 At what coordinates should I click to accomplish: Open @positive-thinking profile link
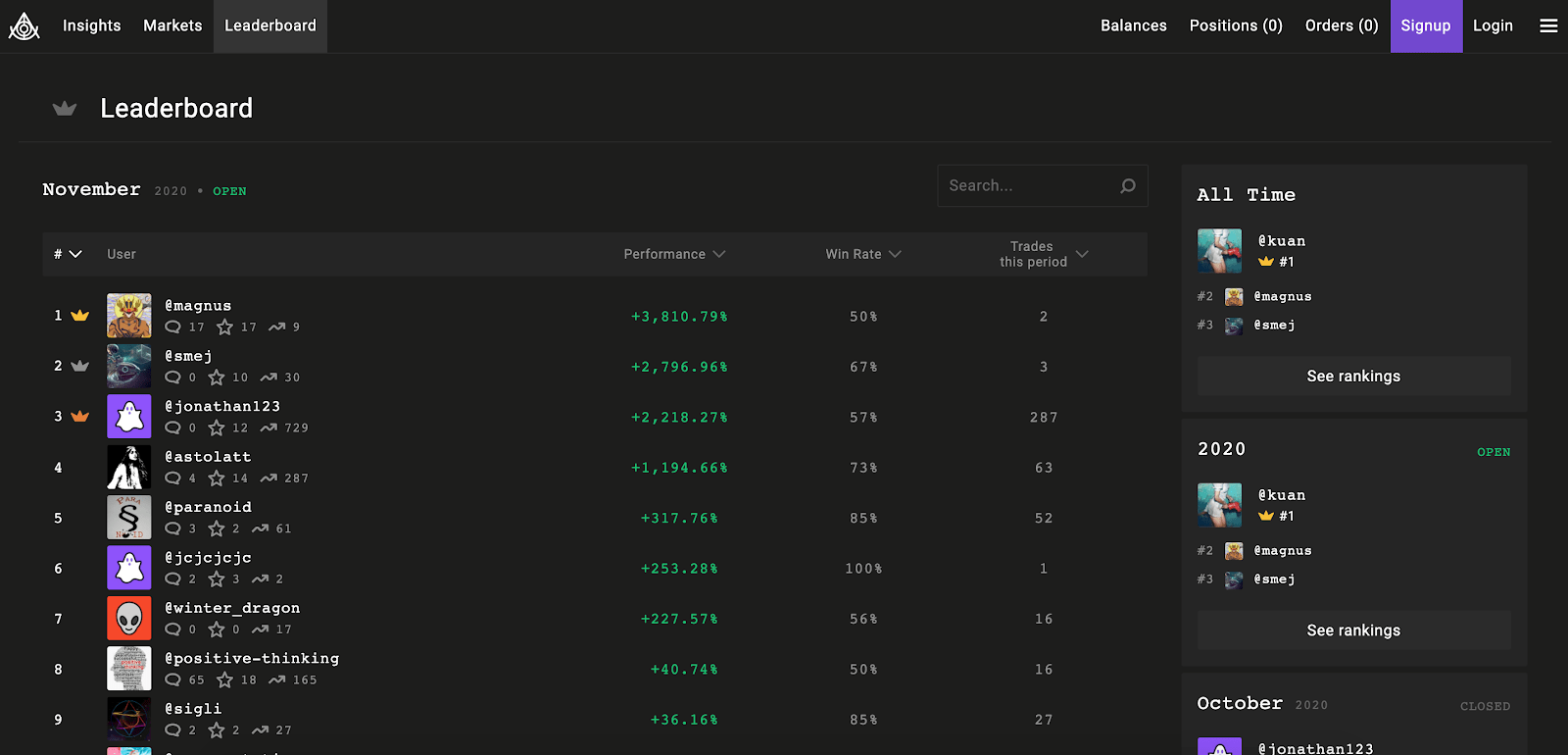tap(252, 658)
